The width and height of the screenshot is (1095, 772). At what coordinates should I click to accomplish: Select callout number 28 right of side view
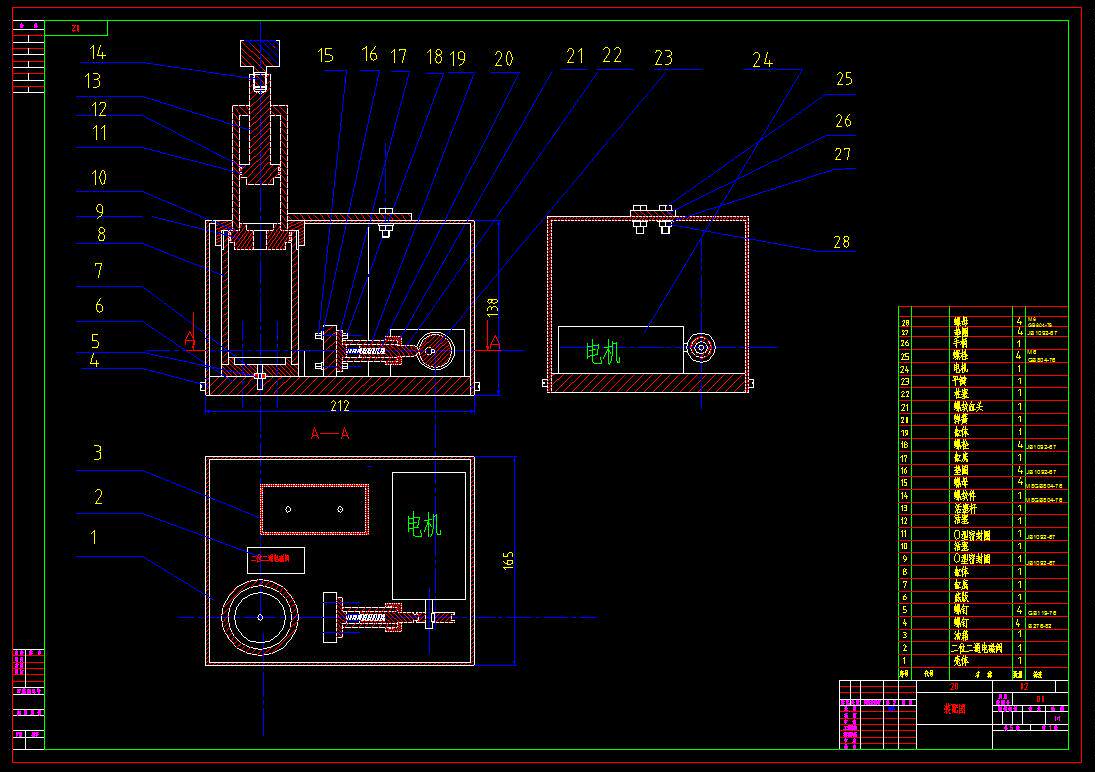click(x=842, y=242)
